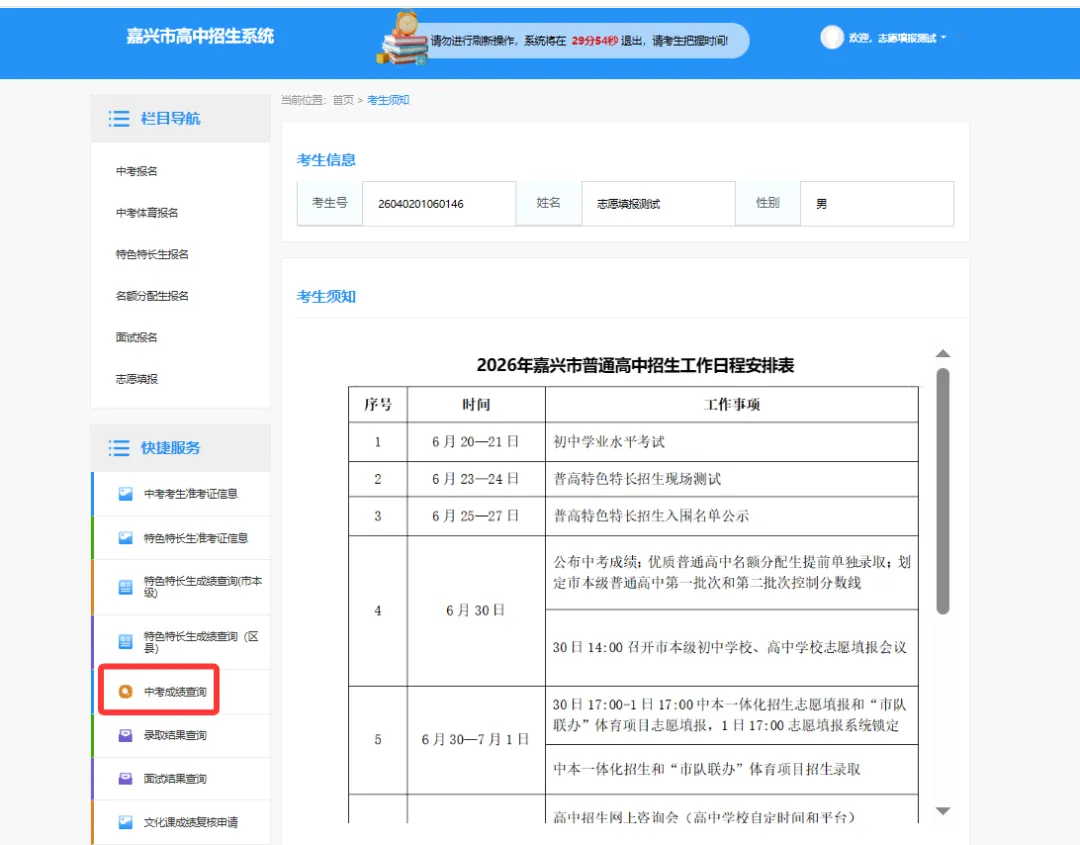Click the 考生号 field 26040201060146
Image resolution: width=1080 pixels, height=845 pixels.
439,204
